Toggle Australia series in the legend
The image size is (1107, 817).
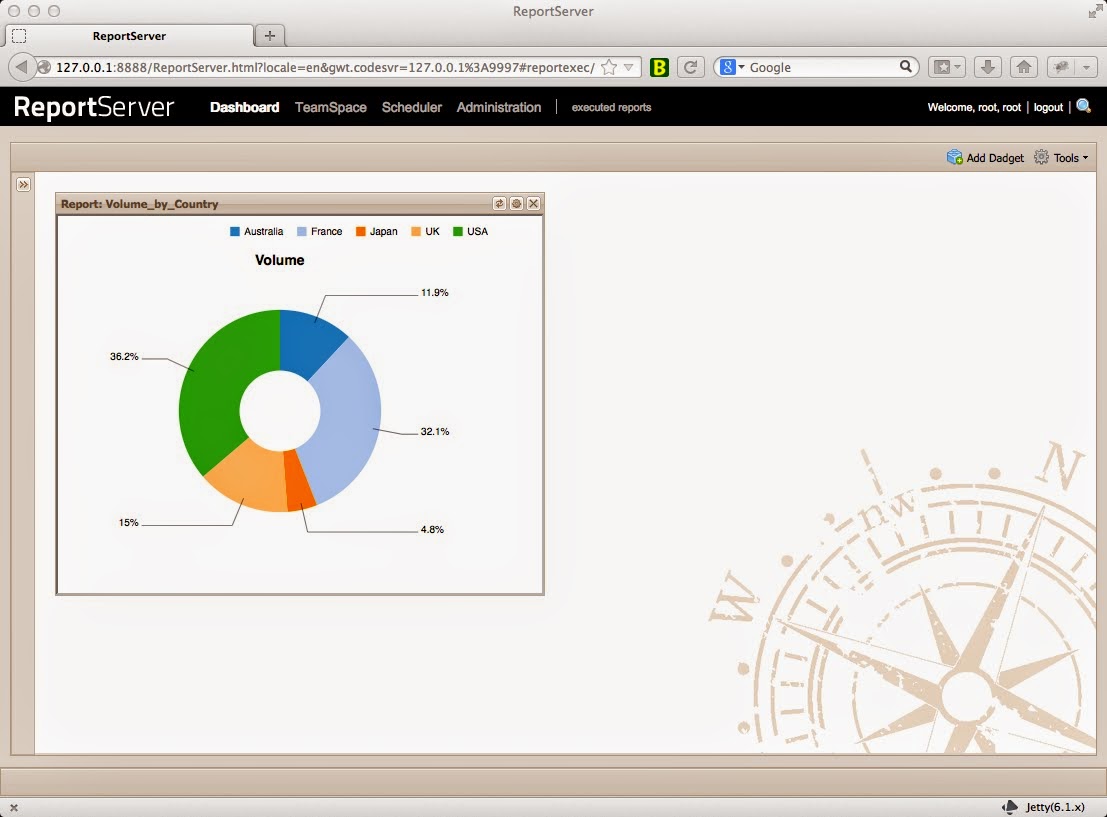(x=256, y=232)
